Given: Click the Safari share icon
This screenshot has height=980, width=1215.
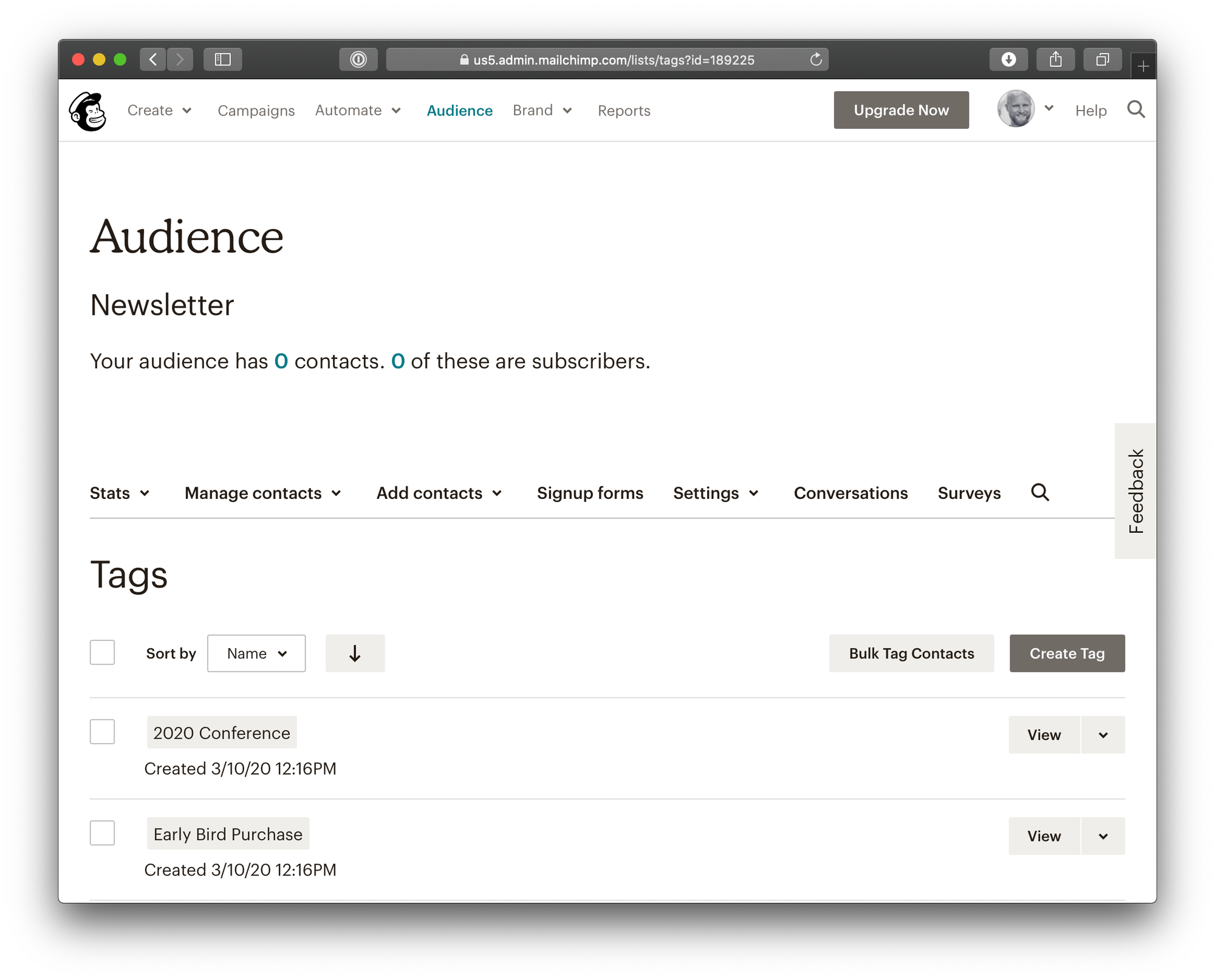Looking at the screenshot, I should 1056,60.
